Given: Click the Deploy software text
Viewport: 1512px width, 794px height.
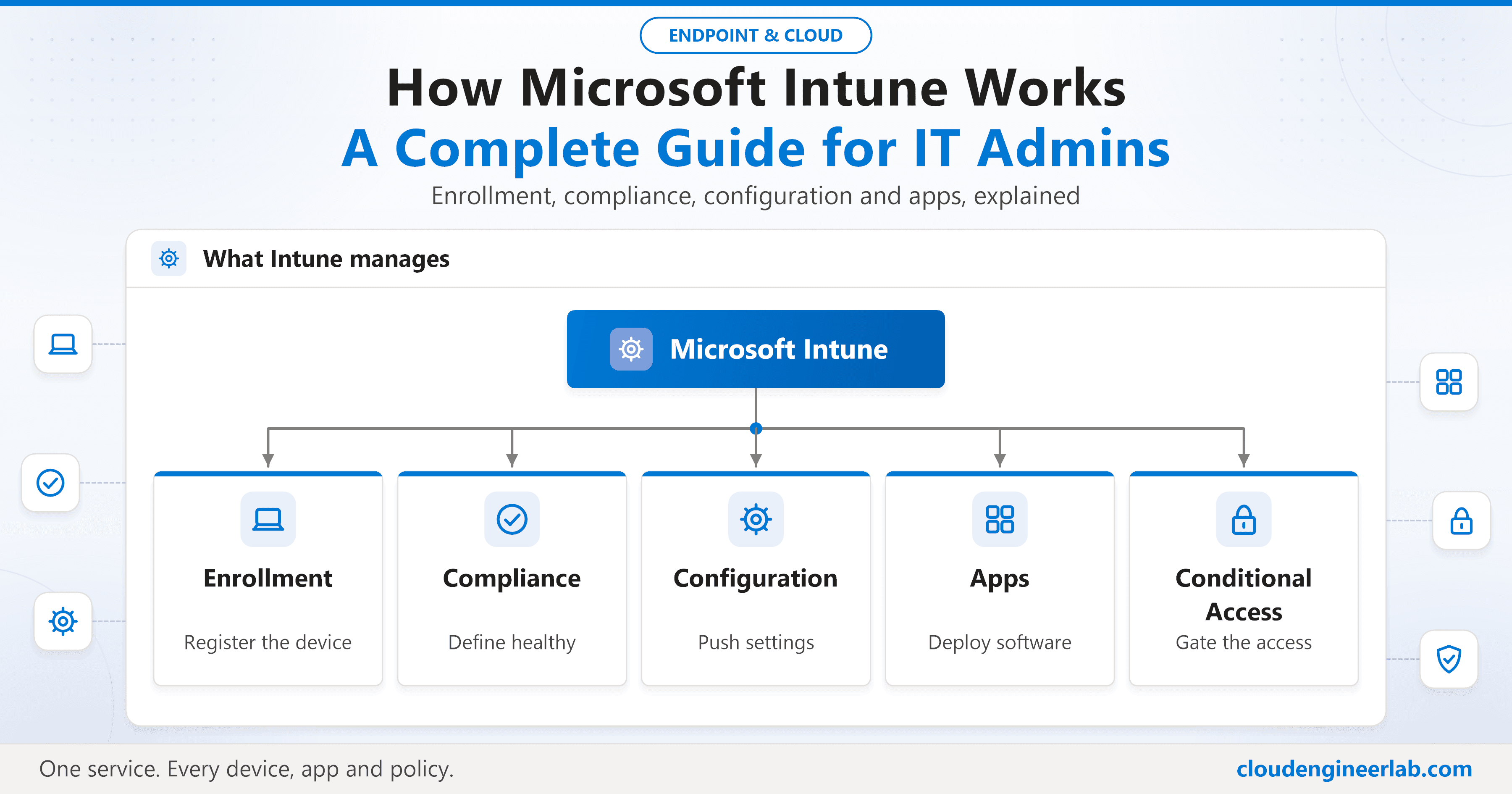Looking at the screenshot, I should coord(1000,642).
